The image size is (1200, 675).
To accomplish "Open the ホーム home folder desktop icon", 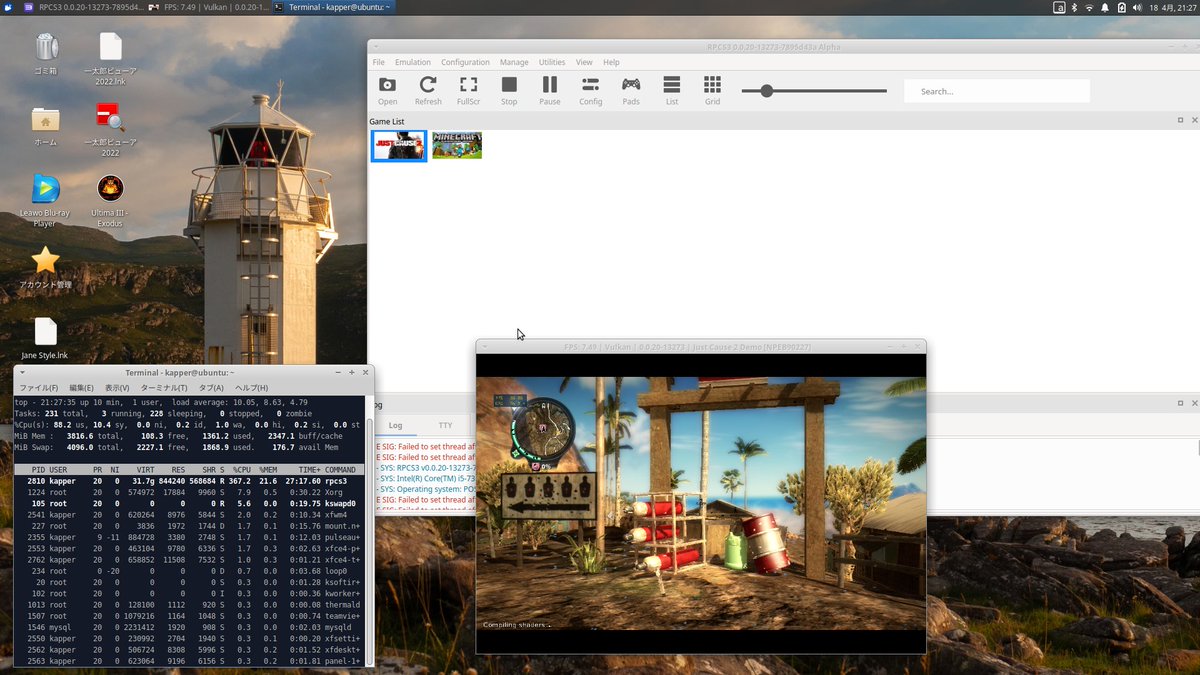I will coord(45,125).
